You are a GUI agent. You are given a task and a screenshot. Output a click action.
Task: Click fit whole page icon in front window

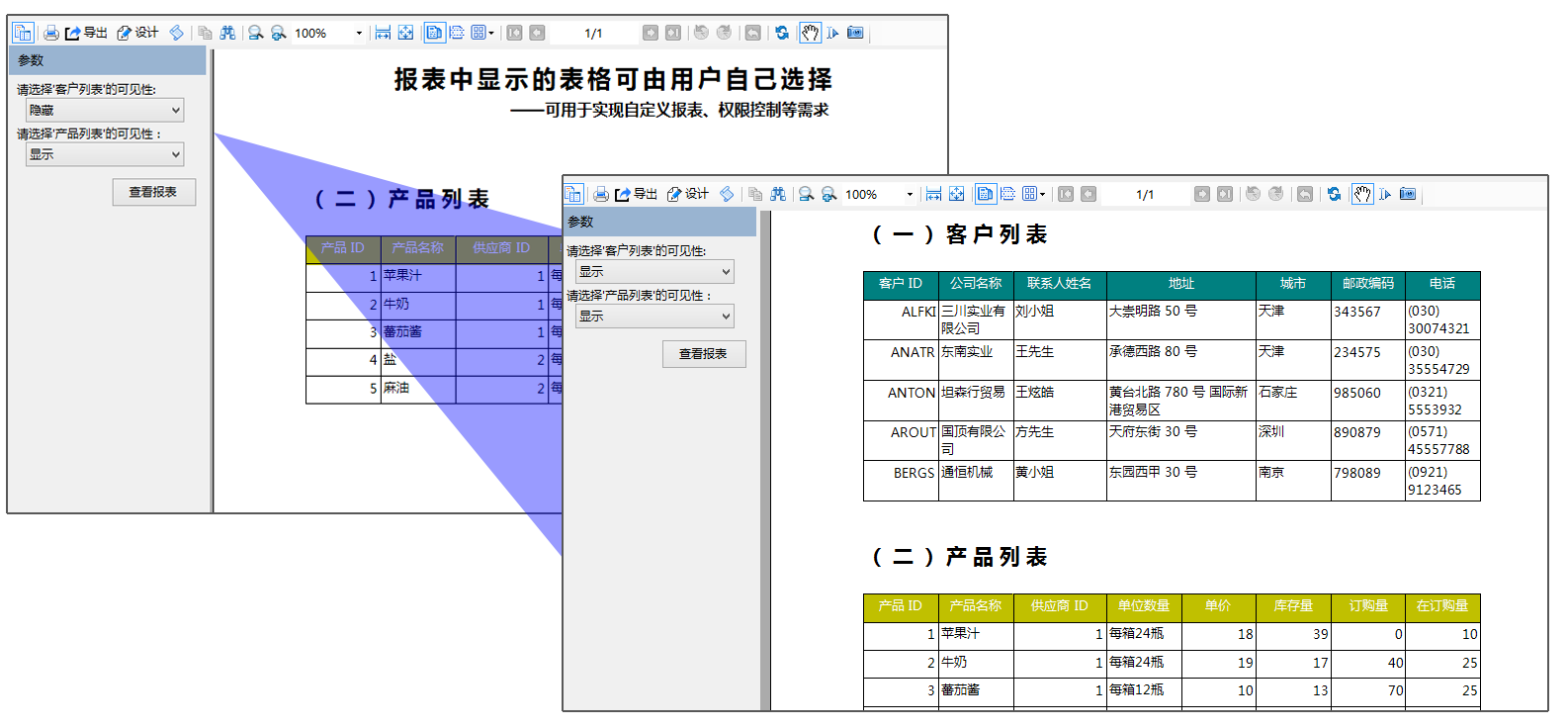click(956, 194)
